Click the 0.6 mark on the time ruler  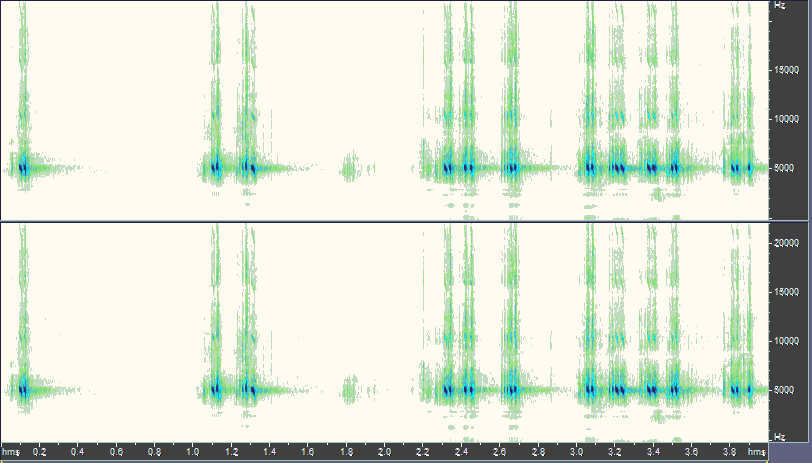[x=116, y=452]
